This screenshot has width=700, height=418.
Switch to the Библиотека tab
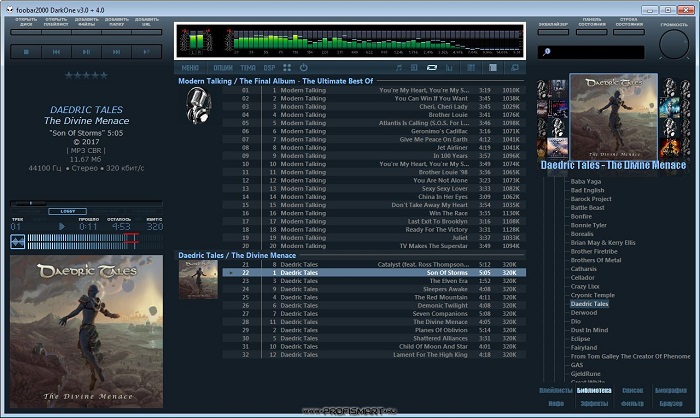point(594,390)
